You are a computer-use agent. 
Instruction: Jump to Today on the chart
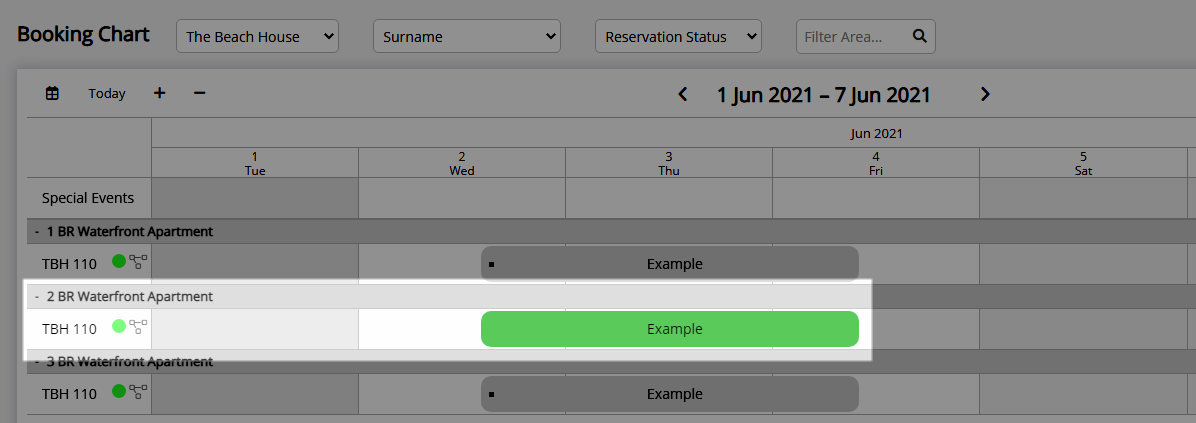[x=107, y=94]
